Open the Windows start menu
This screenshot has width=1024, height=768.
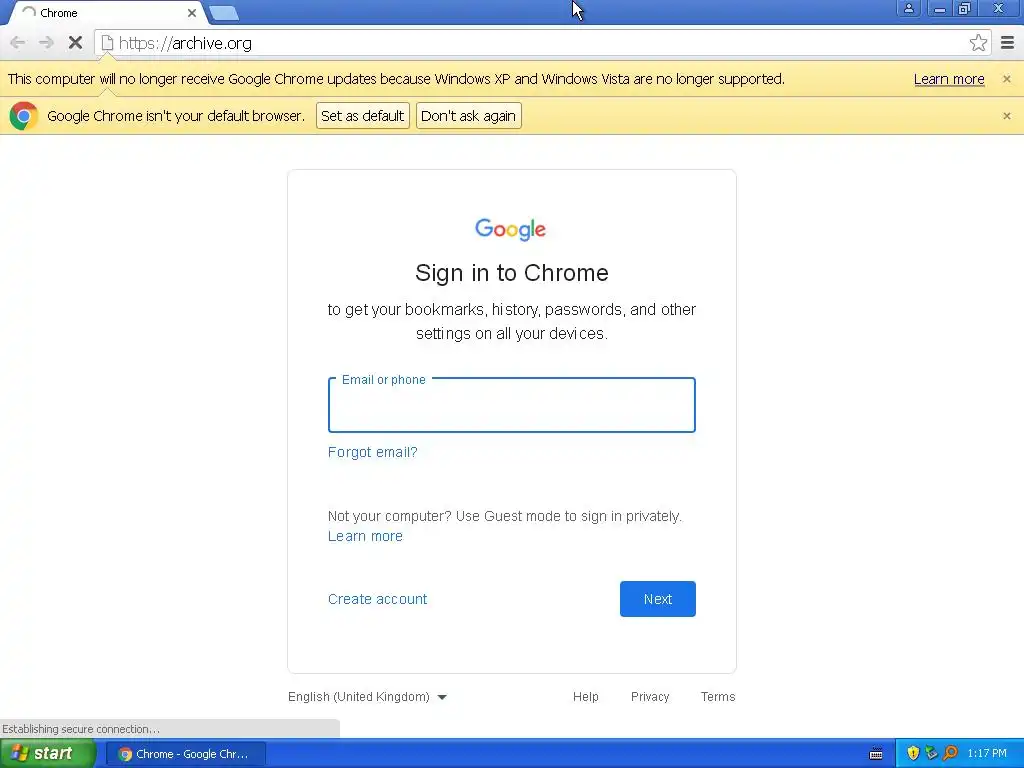[48, 754]
